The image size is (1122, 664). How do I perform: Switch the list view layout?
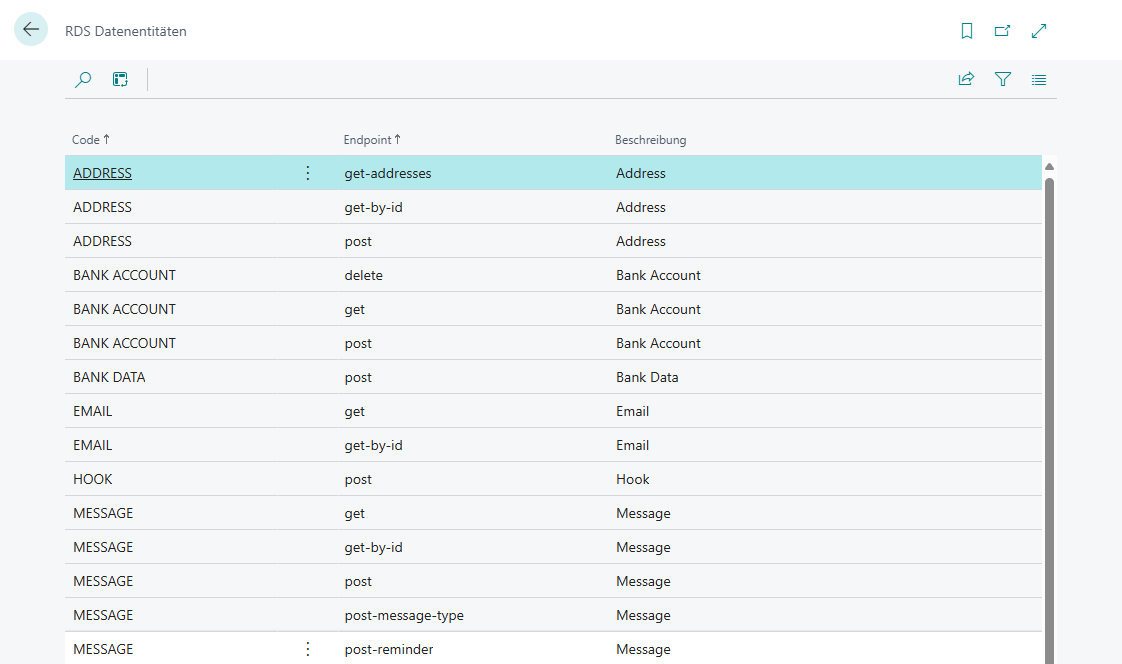coord(1038,79)
